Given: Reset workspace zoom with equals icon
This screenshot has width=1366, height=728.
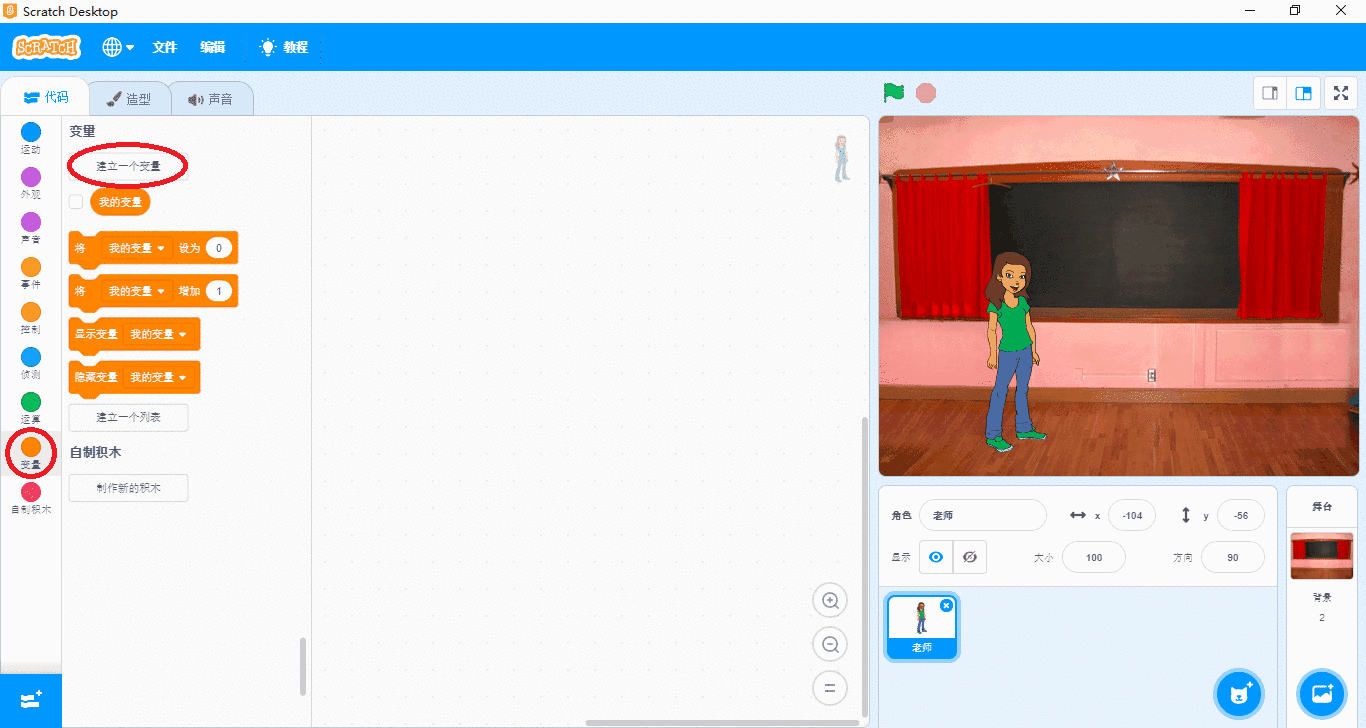Looking at the screenshot, I should 829,688.
